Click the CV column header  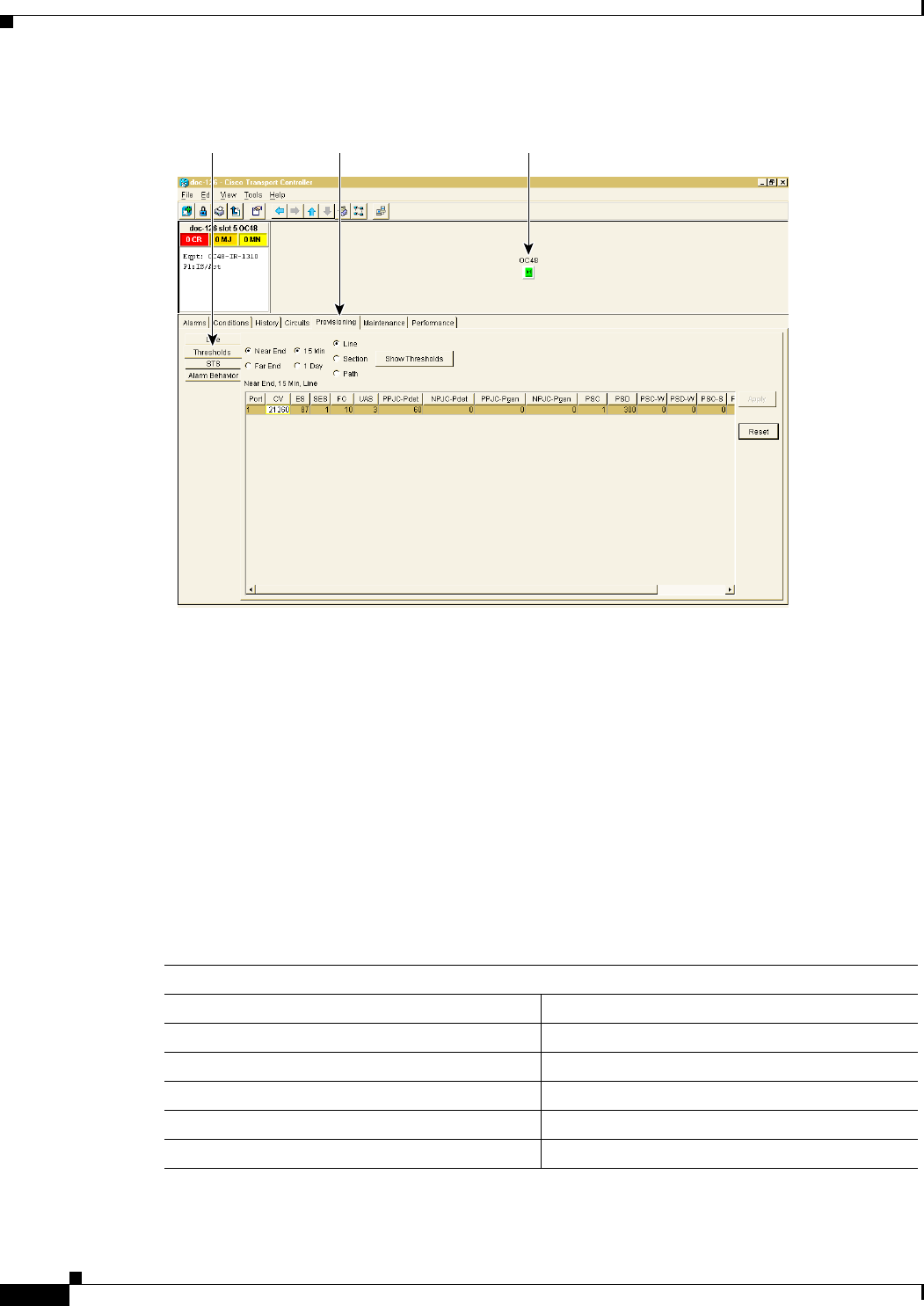(x=278, y=399)
